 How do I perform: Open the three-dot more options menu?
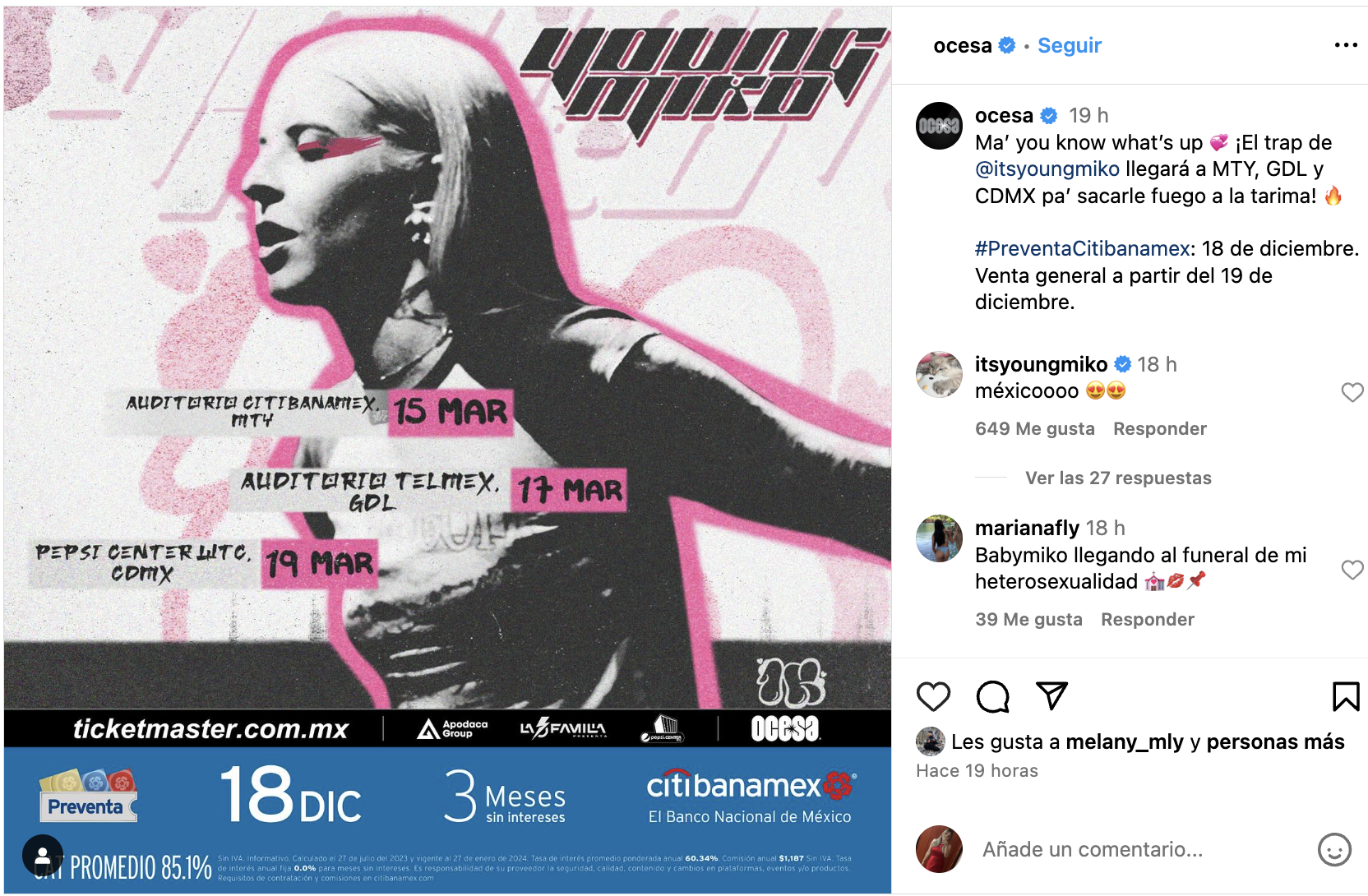pyautogui.click(x=1346, y=45)
